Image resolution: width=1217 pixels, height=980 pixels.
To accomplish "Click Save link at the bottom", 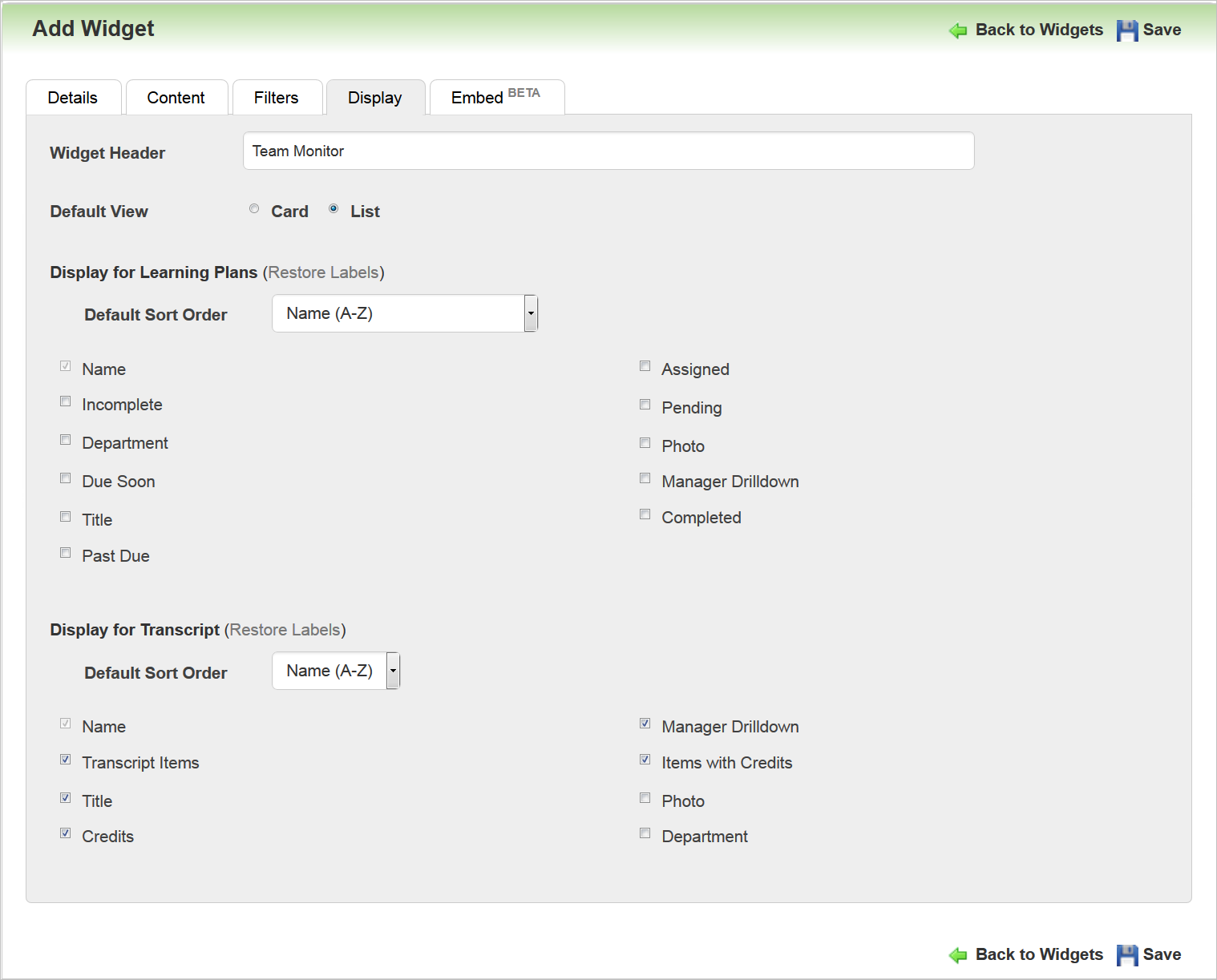I will point(1162,954).
